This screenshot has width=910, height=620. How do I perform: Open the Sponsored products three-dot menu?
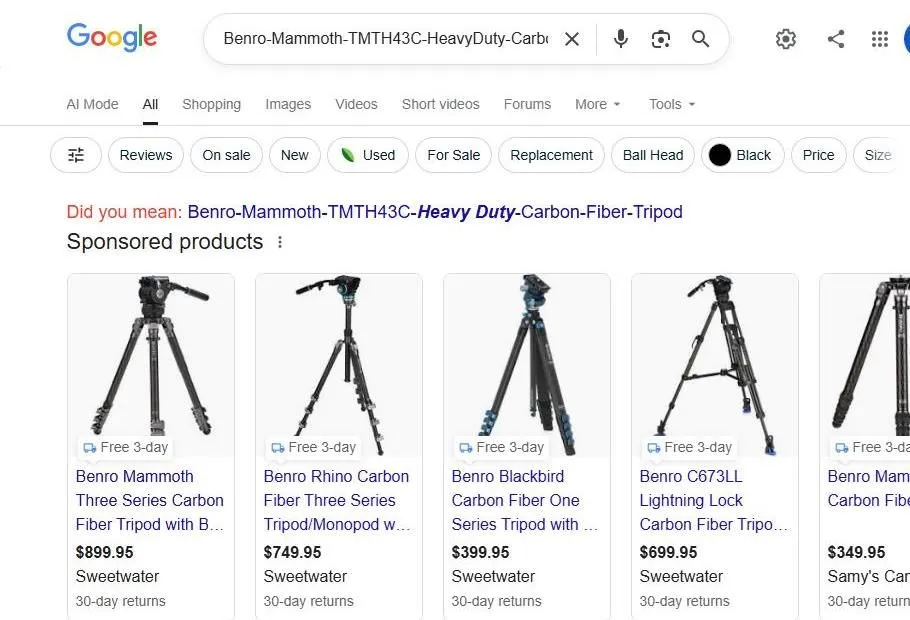[280, 242]
